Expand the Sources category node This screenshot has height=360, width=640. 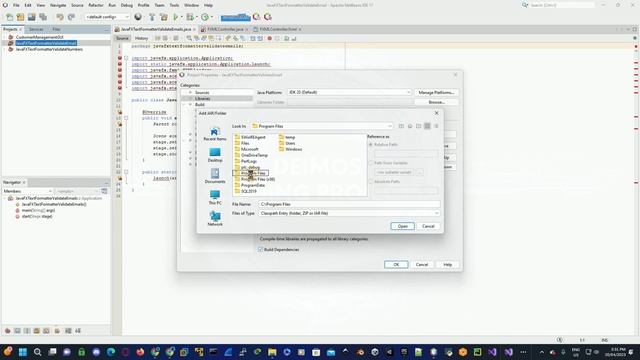[x=190, y=93]
